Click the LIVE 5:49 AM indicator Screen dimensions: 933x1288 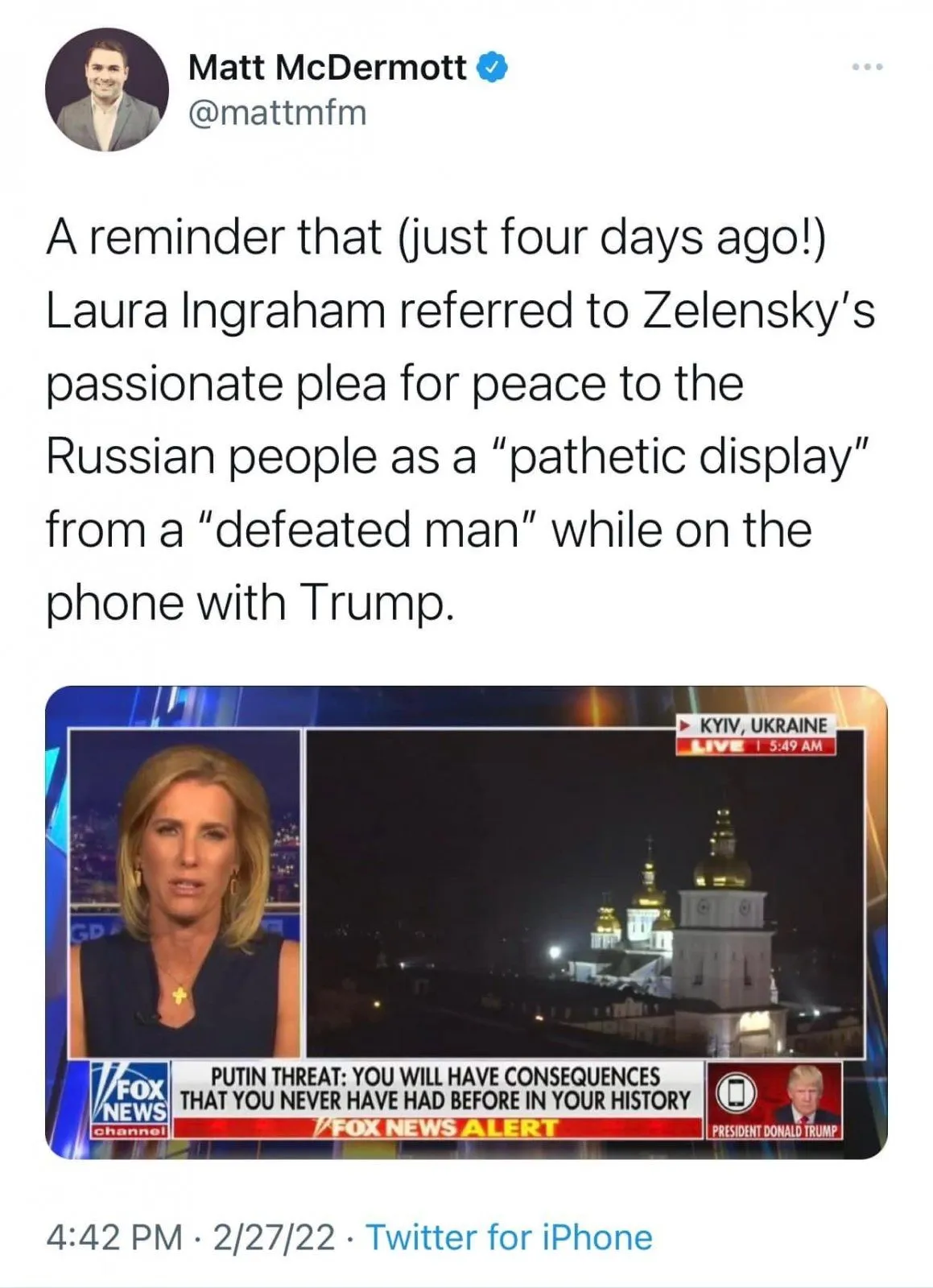pos(755,745)
